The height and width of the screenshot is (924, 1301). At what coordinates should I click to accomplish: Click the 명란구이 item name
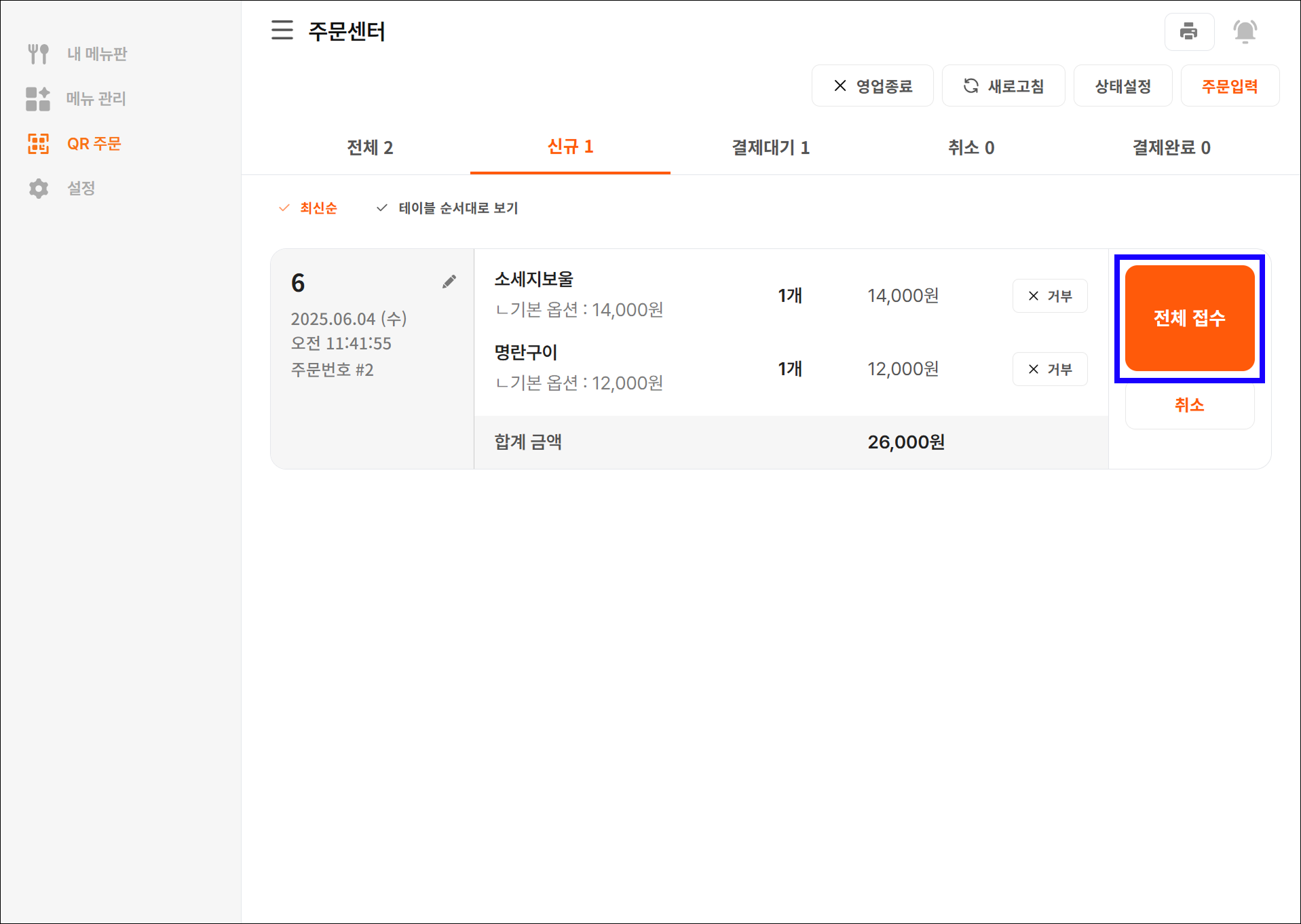(x=526, y=353)
